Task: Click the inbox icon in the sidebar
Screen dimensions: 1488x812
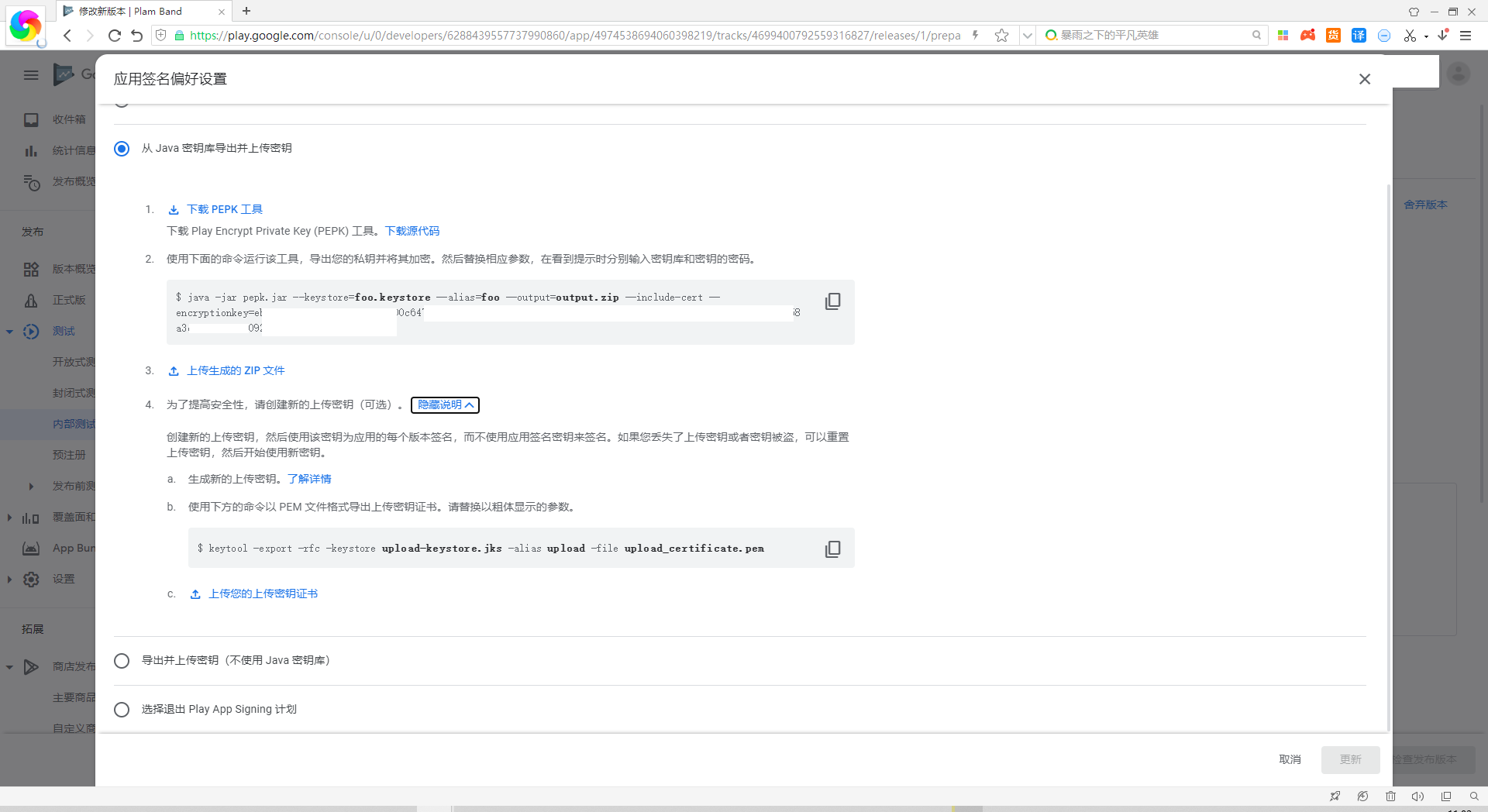Action: (31, 120)
